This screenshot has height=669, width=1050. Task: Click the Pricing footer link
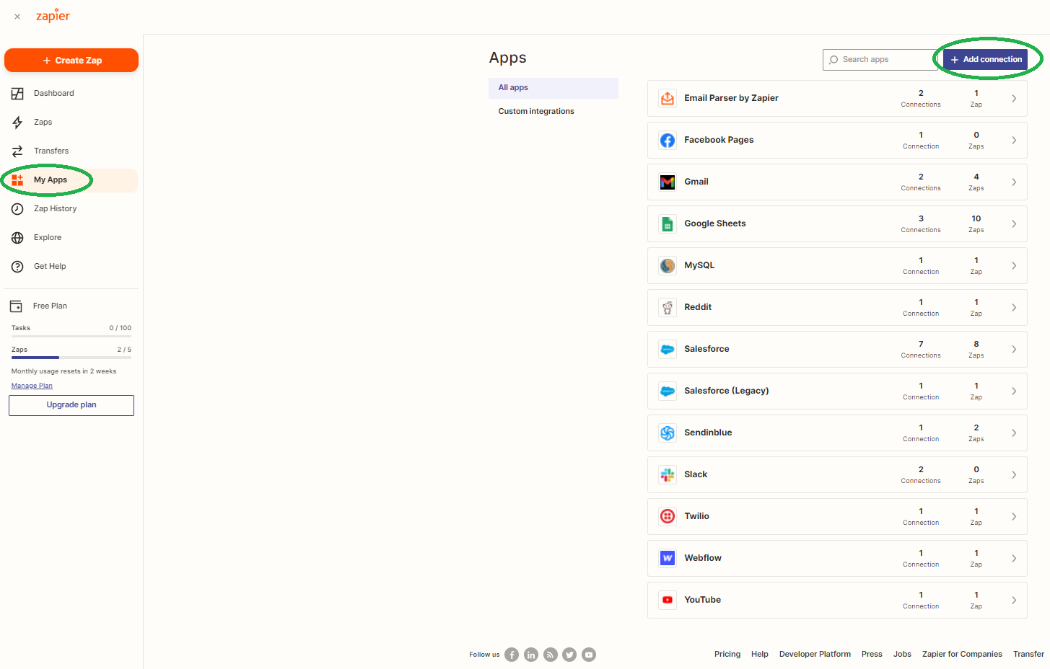point(727,654)
